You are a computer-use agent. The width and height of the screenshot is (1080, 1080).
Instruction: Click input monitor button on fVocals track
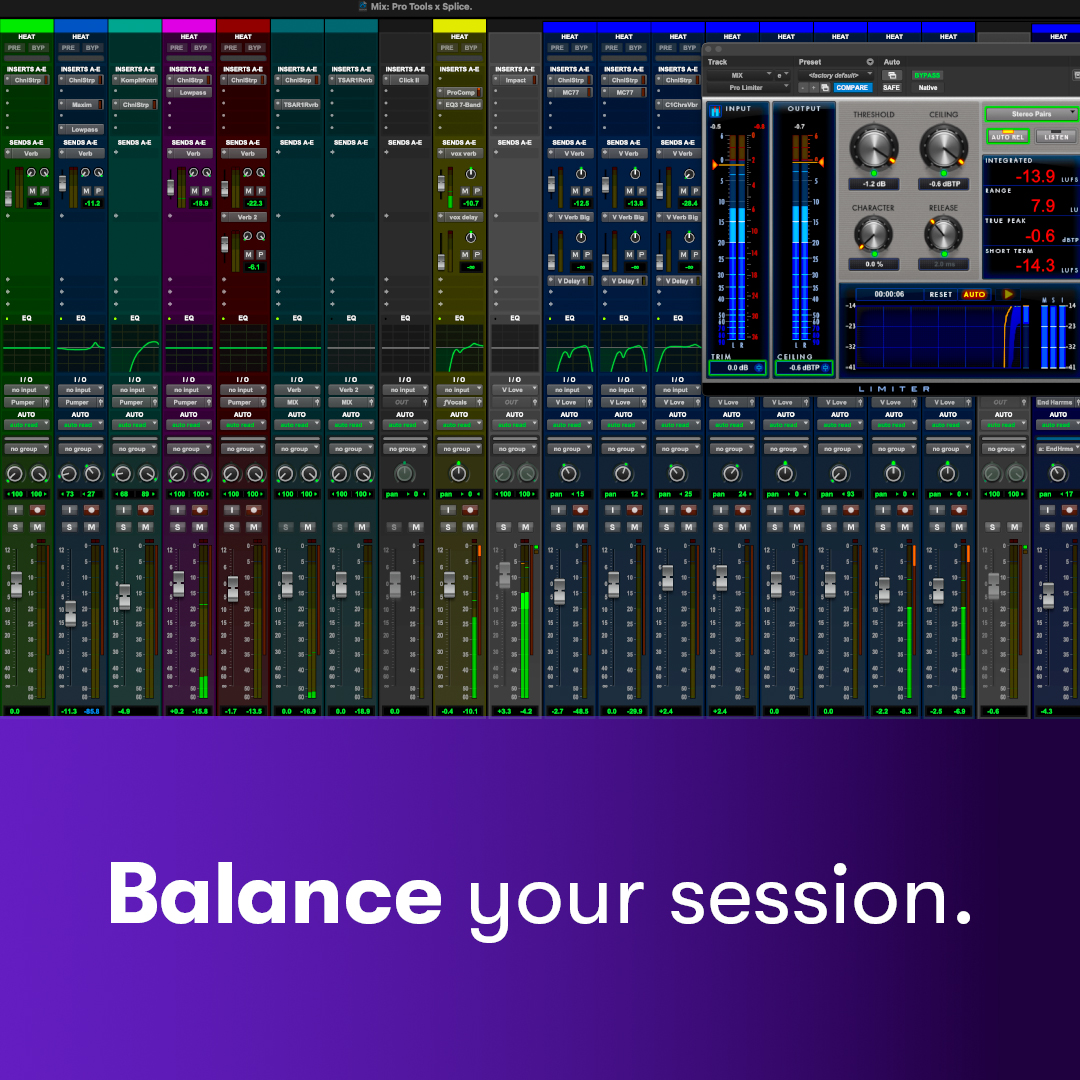coord(448,510)
